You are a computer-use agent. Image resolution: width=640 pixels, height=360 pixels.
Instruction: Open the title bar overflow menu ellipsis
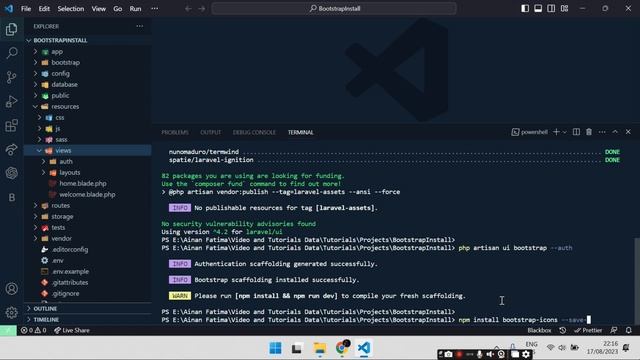click(154, 9)
